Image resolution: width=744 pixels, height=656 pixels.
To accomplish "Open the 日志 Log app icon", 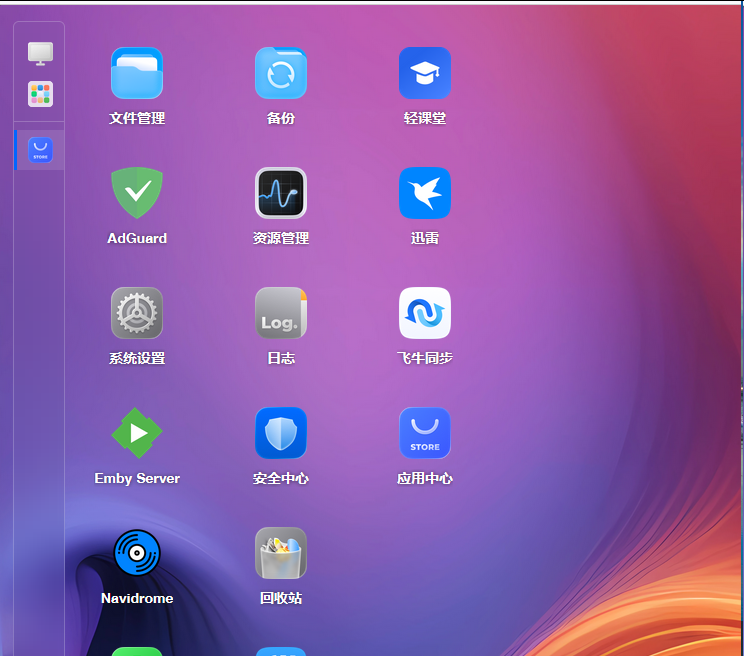I will [x=281, y=313].
